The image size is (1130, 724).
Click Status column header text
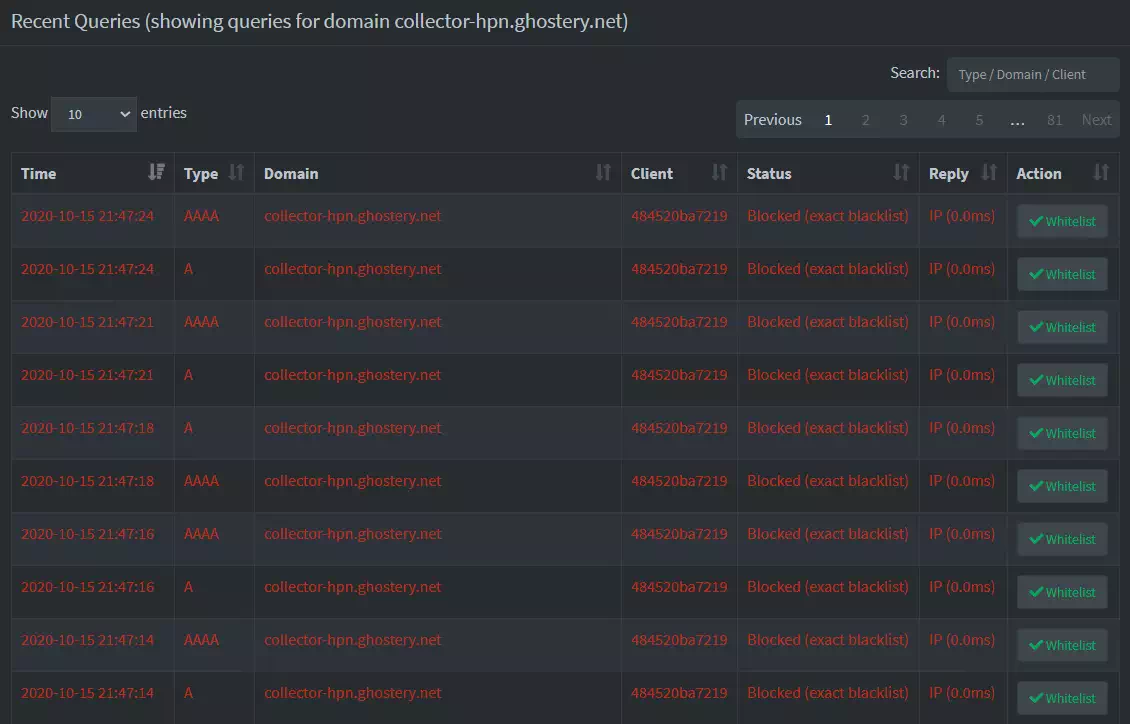point(769,174)
